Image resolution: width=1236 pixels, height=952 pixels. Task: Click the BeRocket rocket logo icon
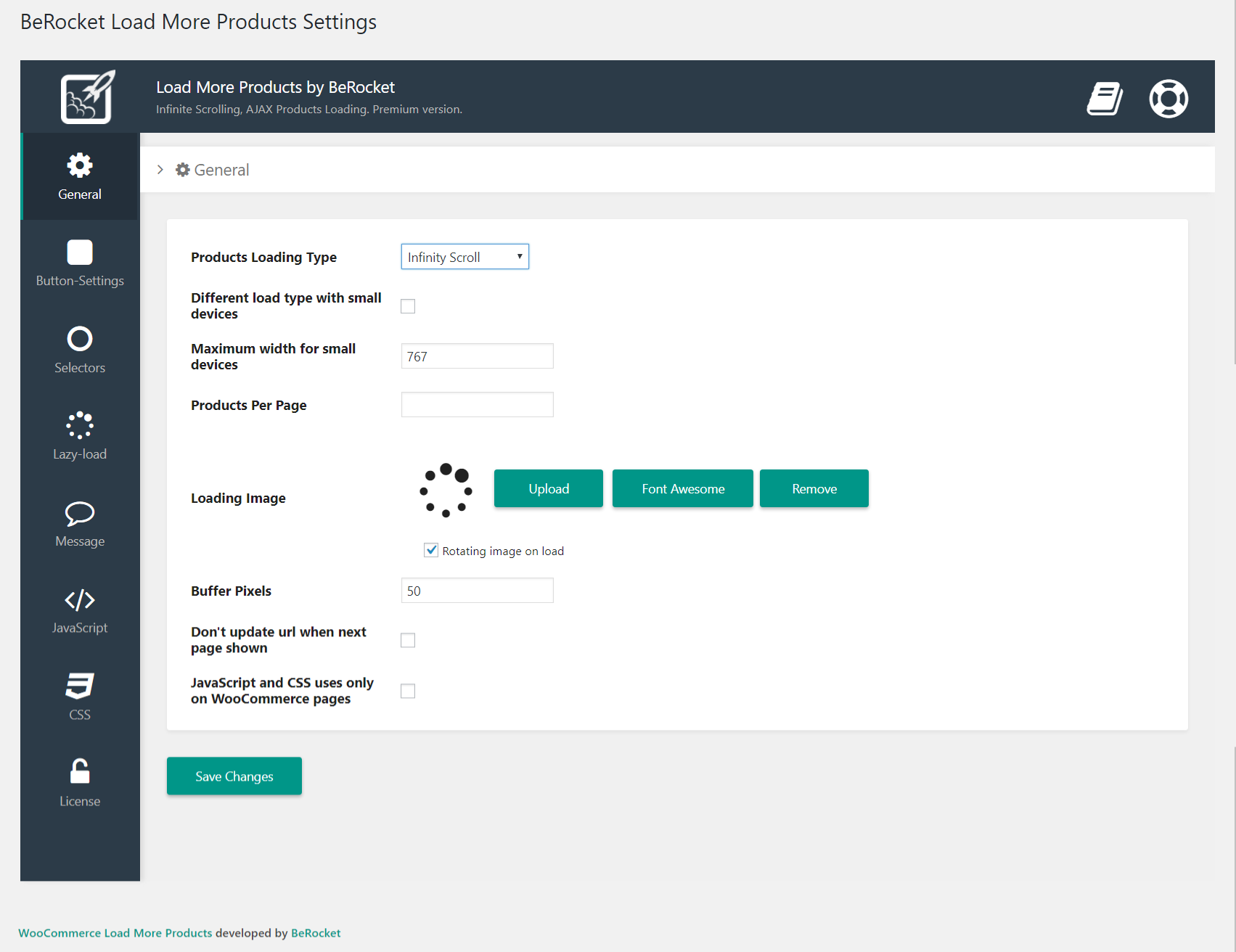coord(87,97)
